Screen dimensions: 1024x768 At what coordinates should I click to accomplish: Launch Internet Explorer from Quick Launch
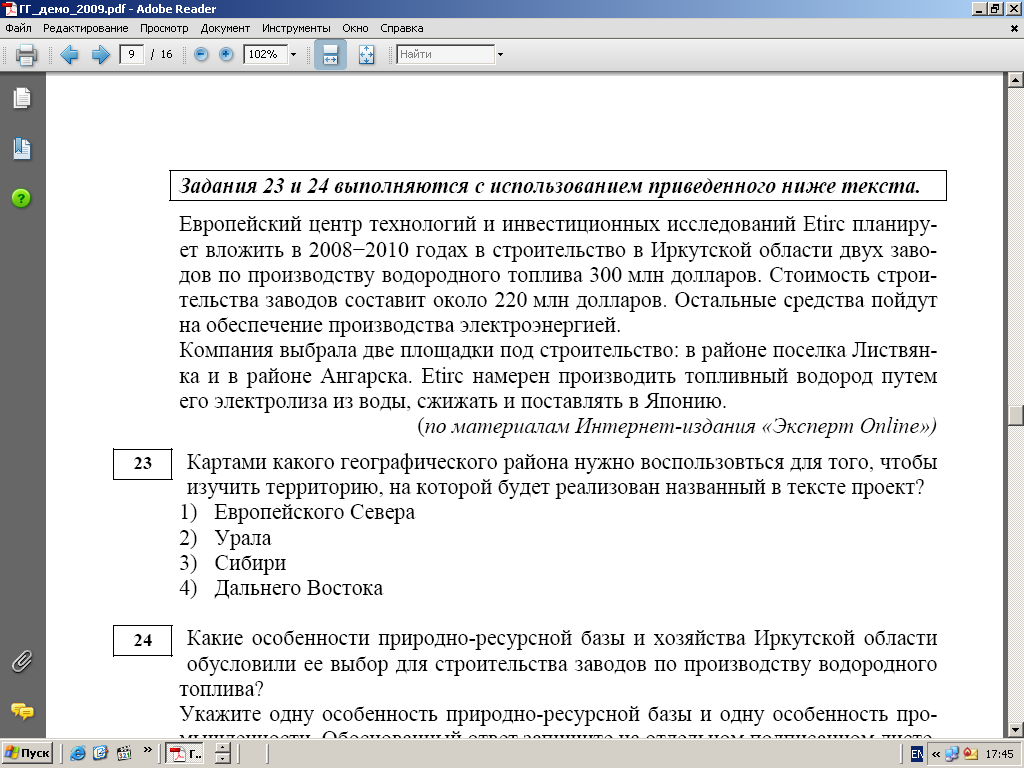click(x=78, y=753)
